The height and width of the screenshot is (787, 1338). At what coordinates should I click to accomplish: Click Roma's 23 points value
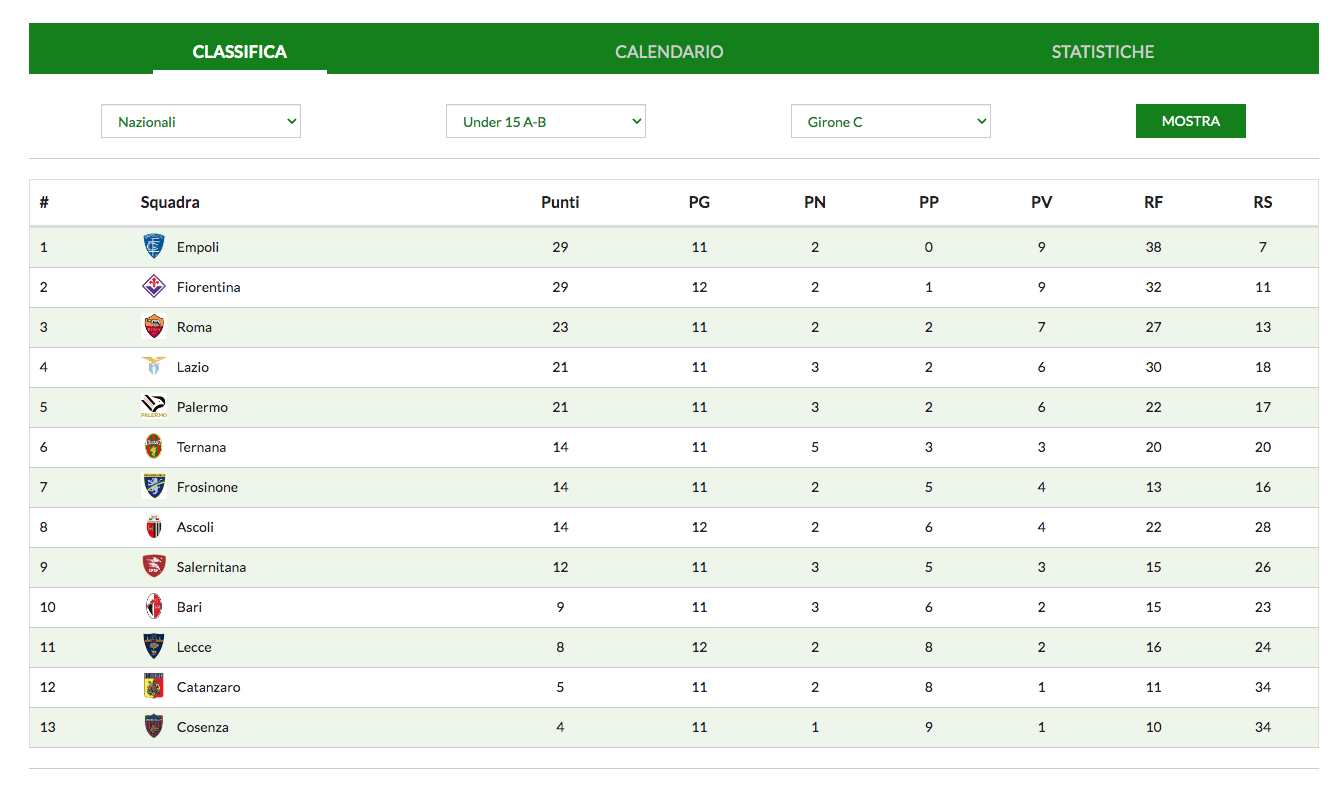[x=560, y=327]
